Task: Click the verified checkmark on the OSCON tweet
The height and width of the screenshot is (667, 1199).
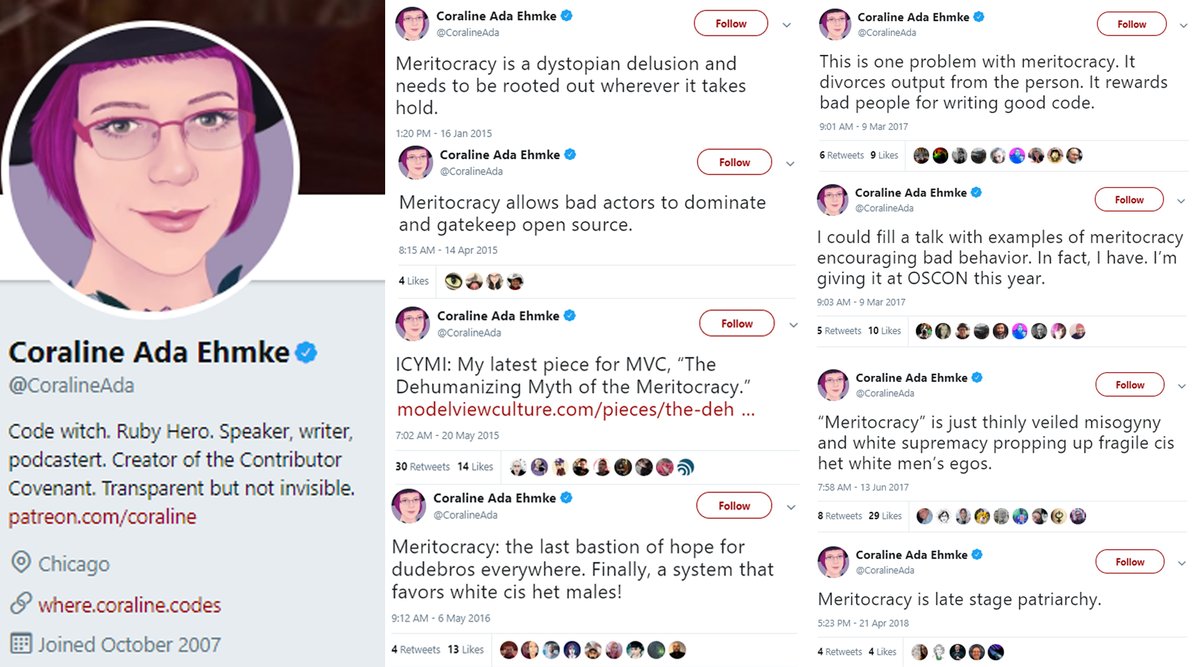Action: pos(975,191)
